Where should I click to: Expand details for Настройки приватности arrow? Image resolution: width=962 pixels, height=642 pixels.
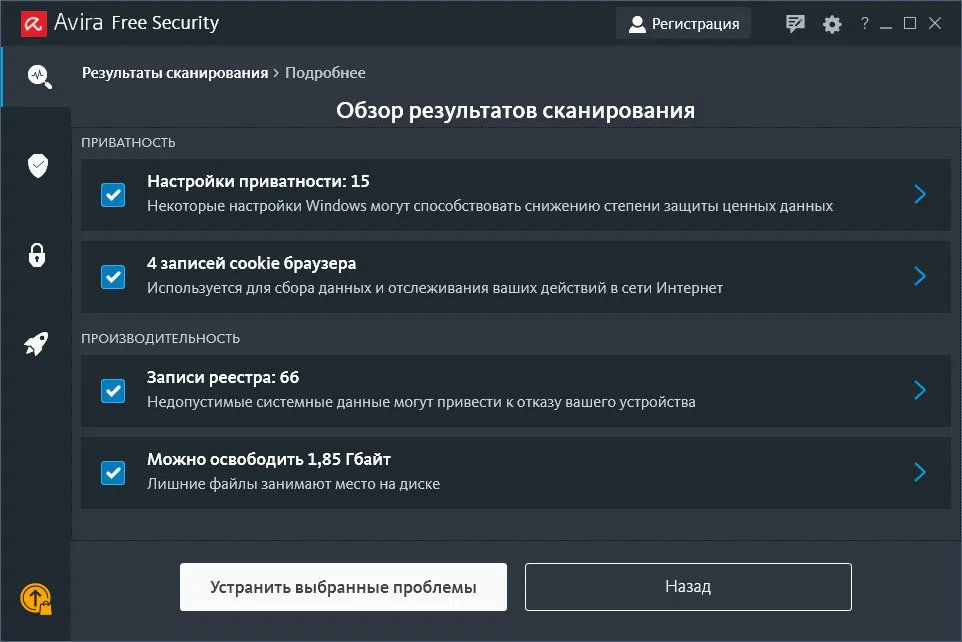(920, 194)
